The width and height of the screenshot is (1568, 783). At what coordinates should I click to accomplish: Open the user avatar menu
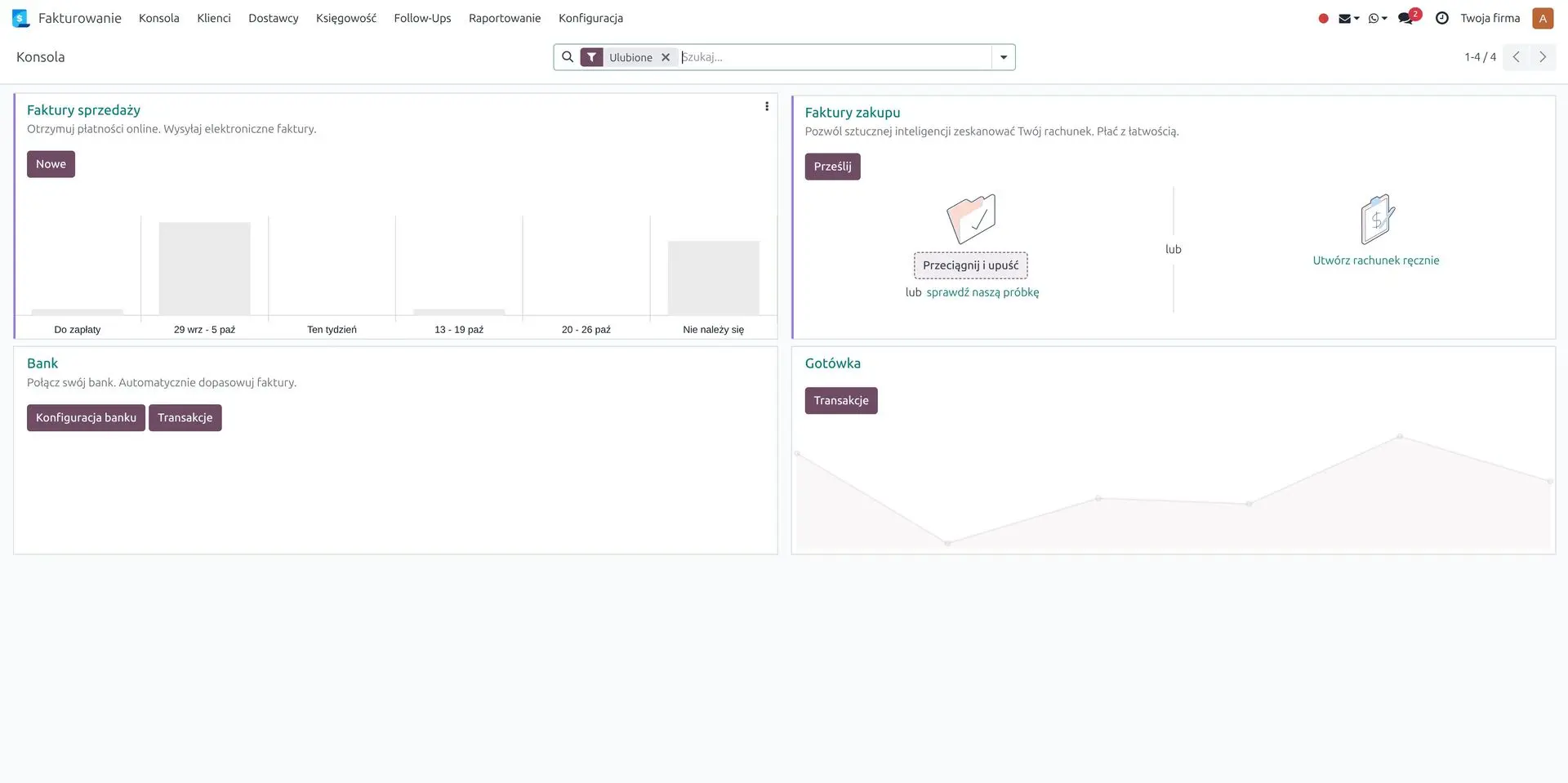pyautogui.click(x=1542, y=18)
